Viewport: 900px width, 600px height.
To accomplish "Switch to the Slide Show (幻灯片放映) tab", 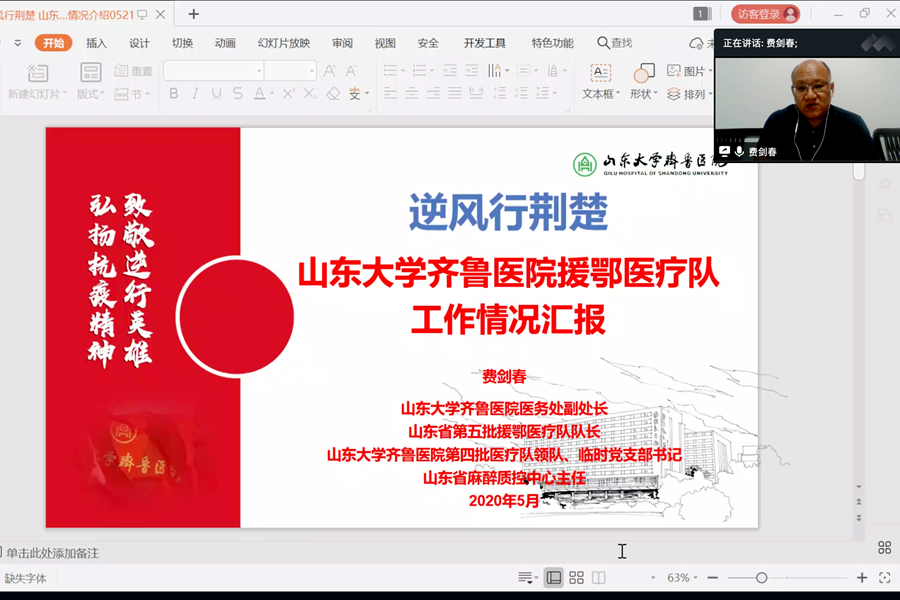I will click(284, 43).
